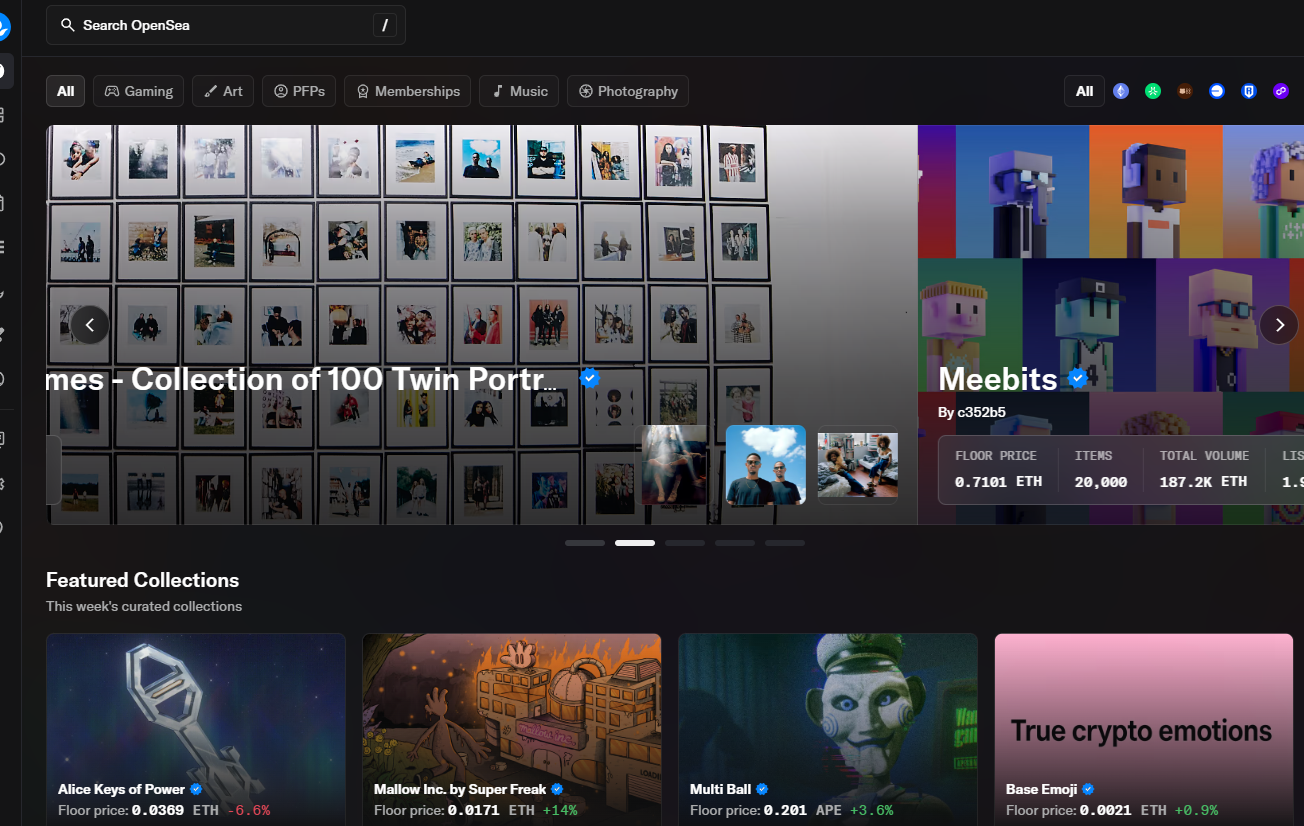Click the -6.6% change on Alice Keys

pyautogui.click(x=247, y=810)
